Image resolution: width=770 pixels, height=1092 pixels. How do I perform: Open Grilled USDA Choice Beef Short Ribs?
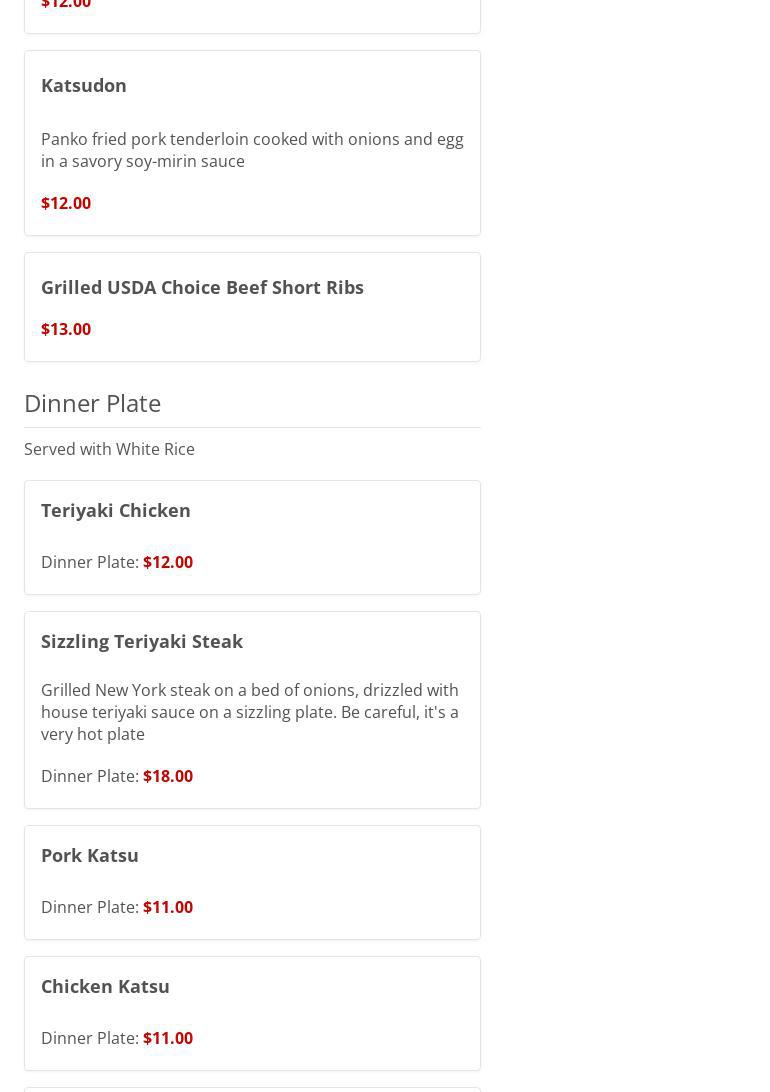click(x=202, y=287)
